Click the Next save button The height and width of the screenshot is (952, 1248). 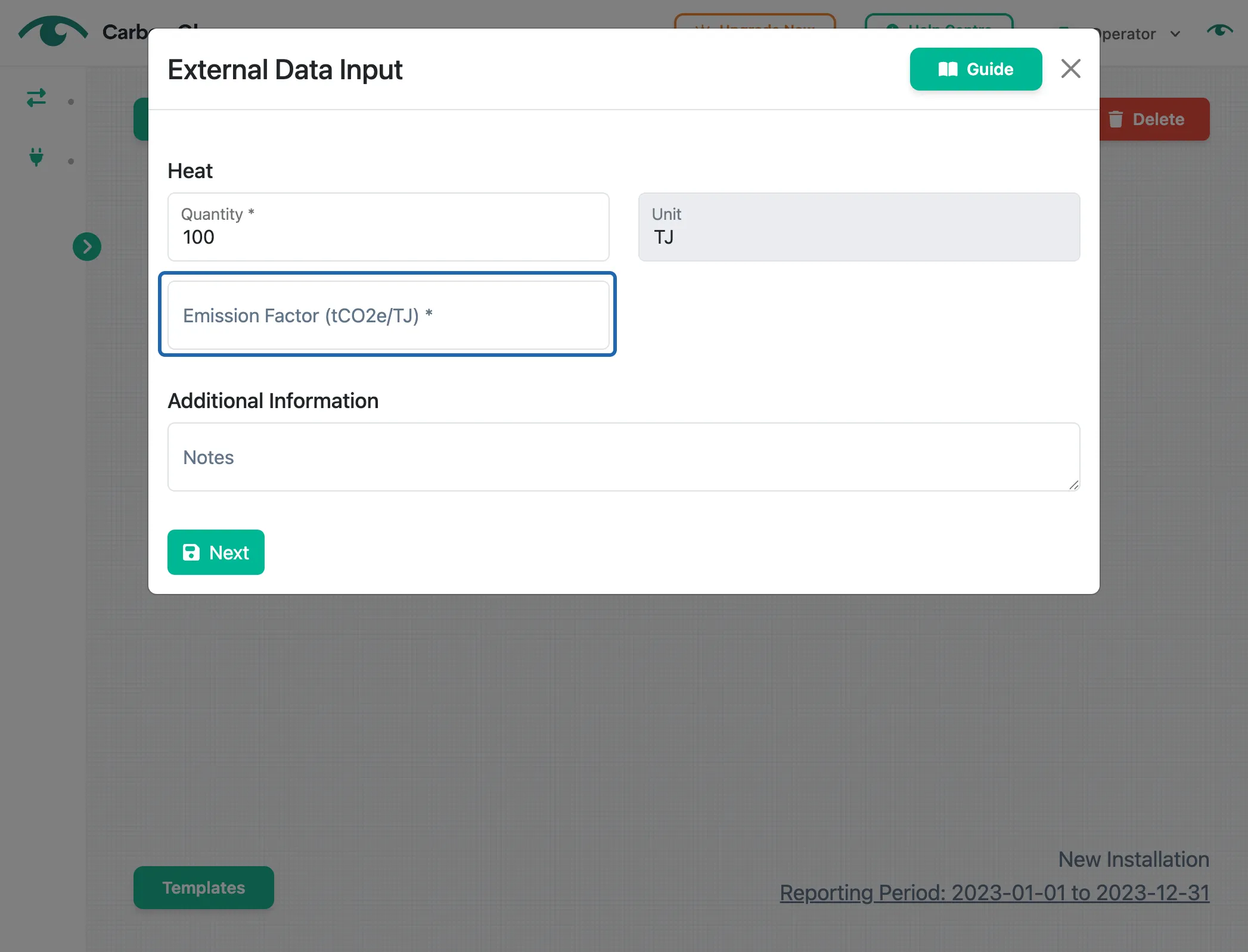point(216,552)
